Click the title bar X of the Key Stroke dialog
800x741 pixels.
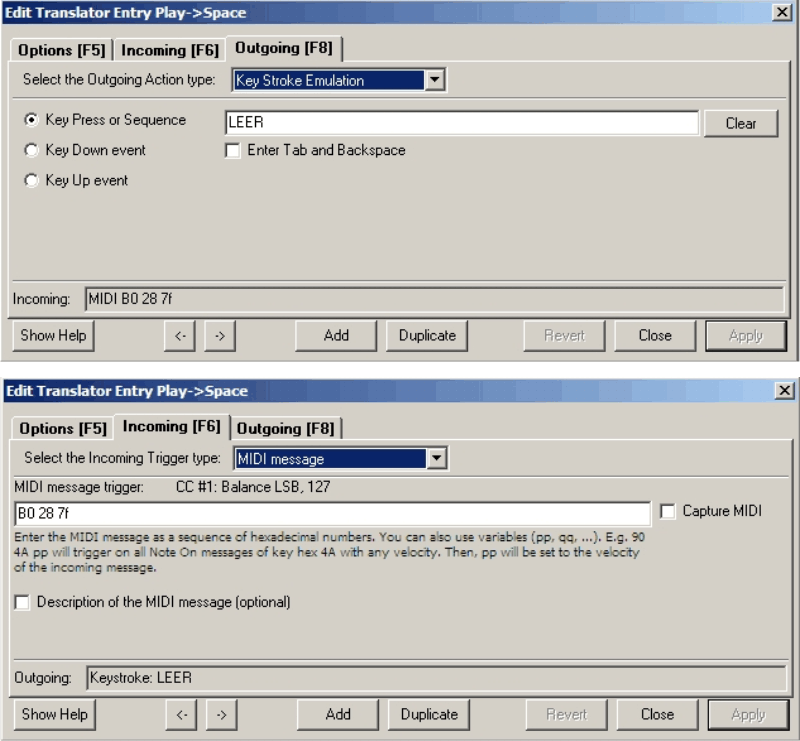pyautogui.click(x=782, y=12)
